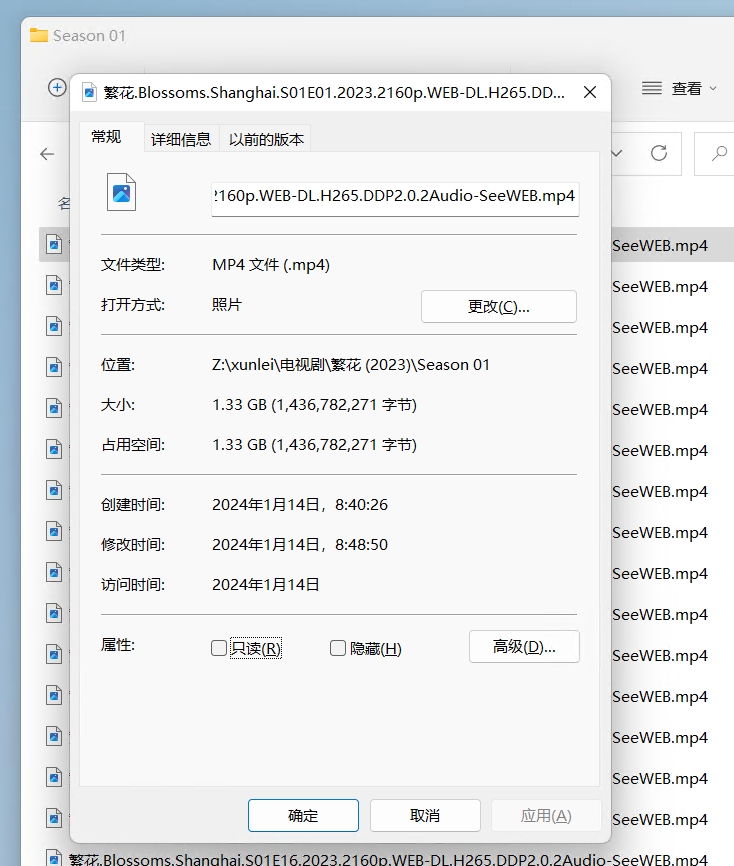
Task: Click the 访问时间 value 2024年1月14日
Action: (266, 584)
